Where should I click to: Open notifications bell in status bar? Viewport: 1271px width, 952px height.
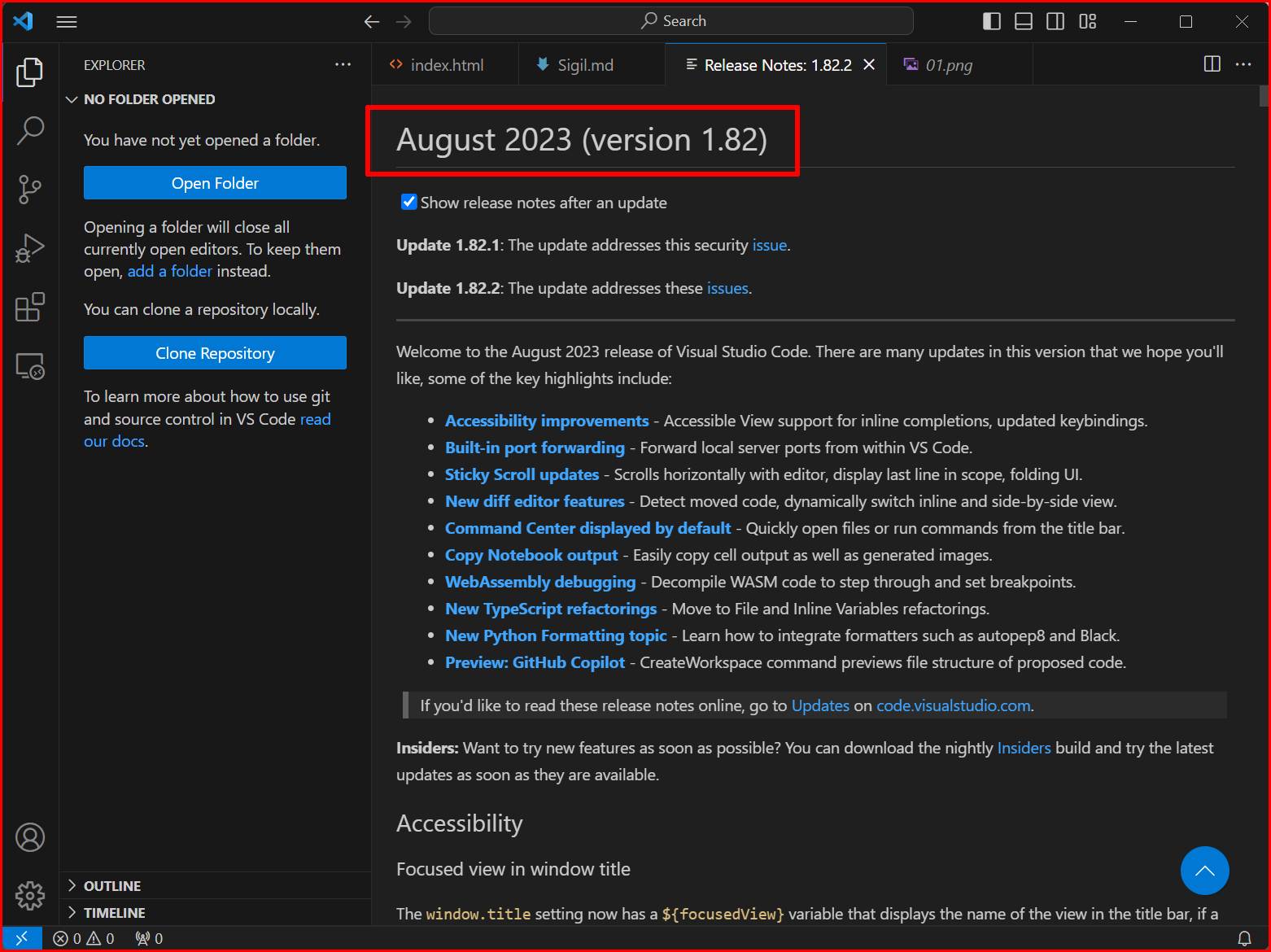pyautogui.click(x=1244, y=938)
